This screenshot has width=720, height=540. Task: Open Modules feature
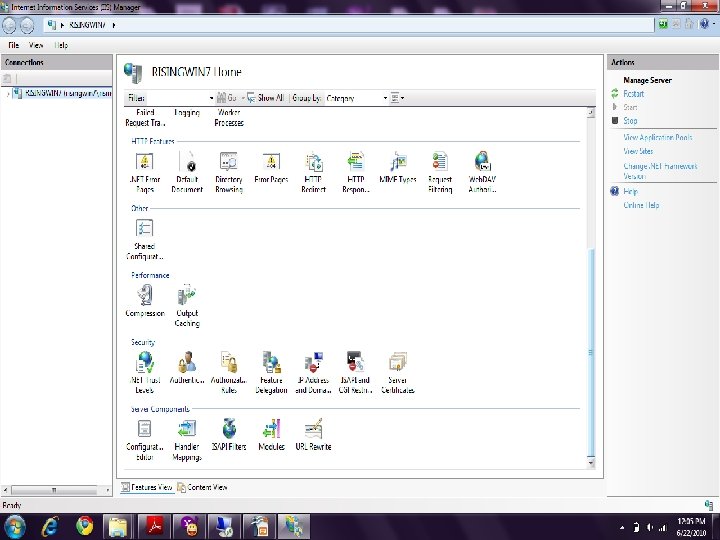[x=271, y=435]
